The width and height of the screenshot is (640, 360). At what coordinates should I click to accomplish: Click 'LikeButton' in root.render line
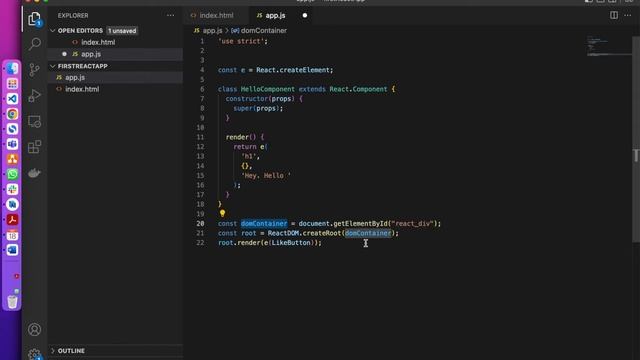coord(291,243)
